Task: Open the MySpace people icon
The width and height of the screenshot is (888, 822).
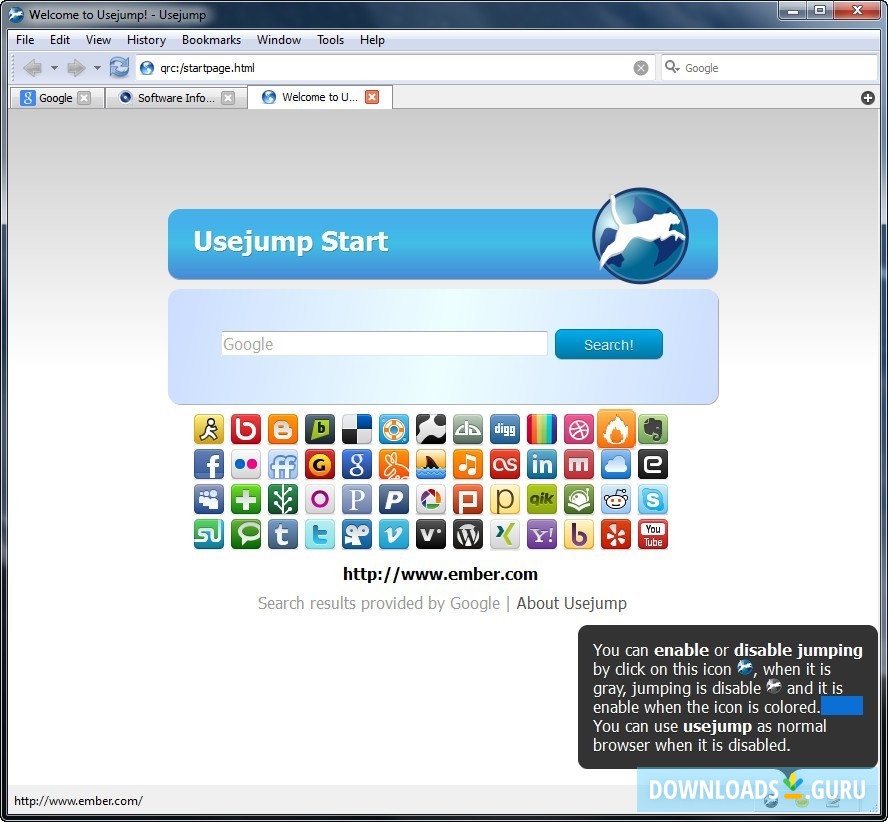Action: (x=208, y=499)
